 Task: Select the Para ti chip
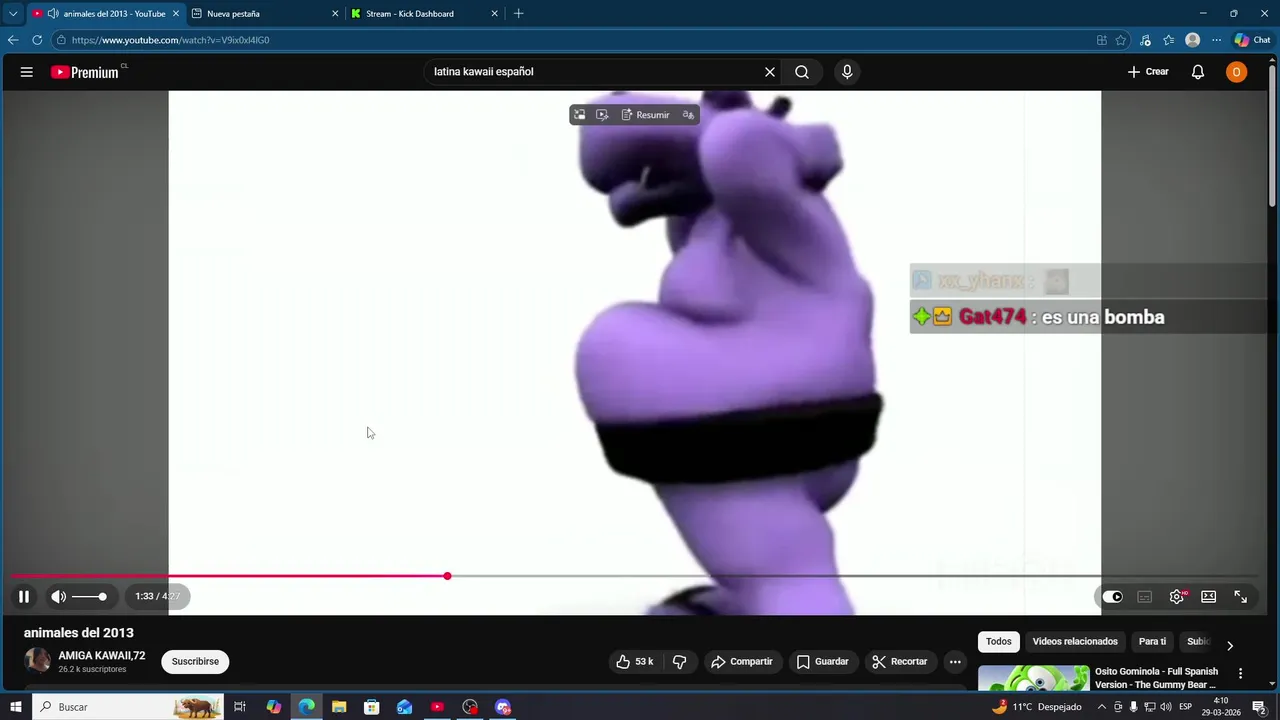pos(1152,642)
